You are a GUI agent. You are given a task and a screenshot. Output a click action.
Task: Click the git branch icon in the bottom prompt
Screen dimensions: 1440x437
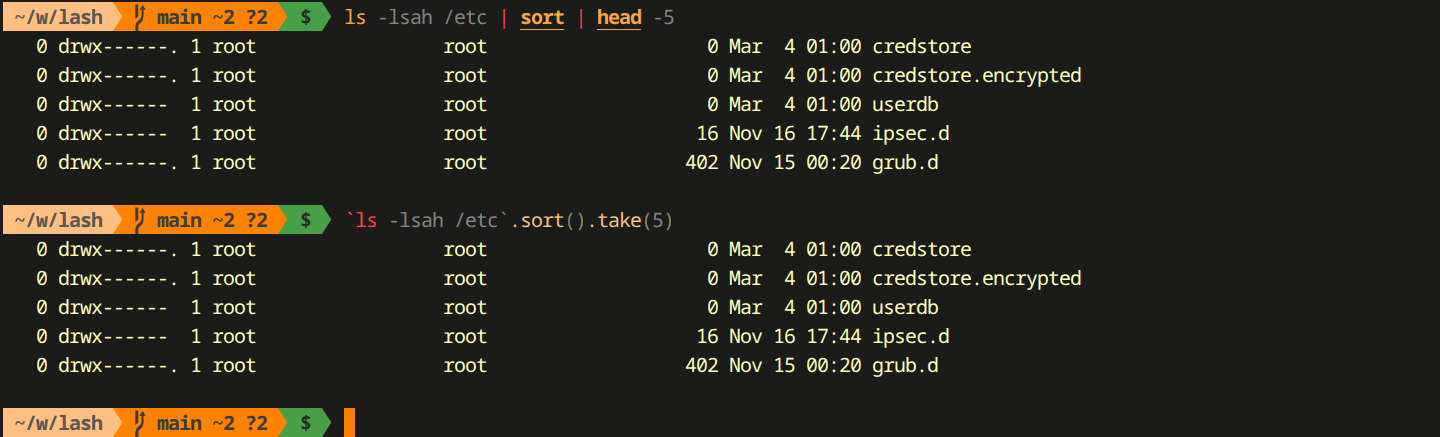pyautogui.click(x=140, y=423)
